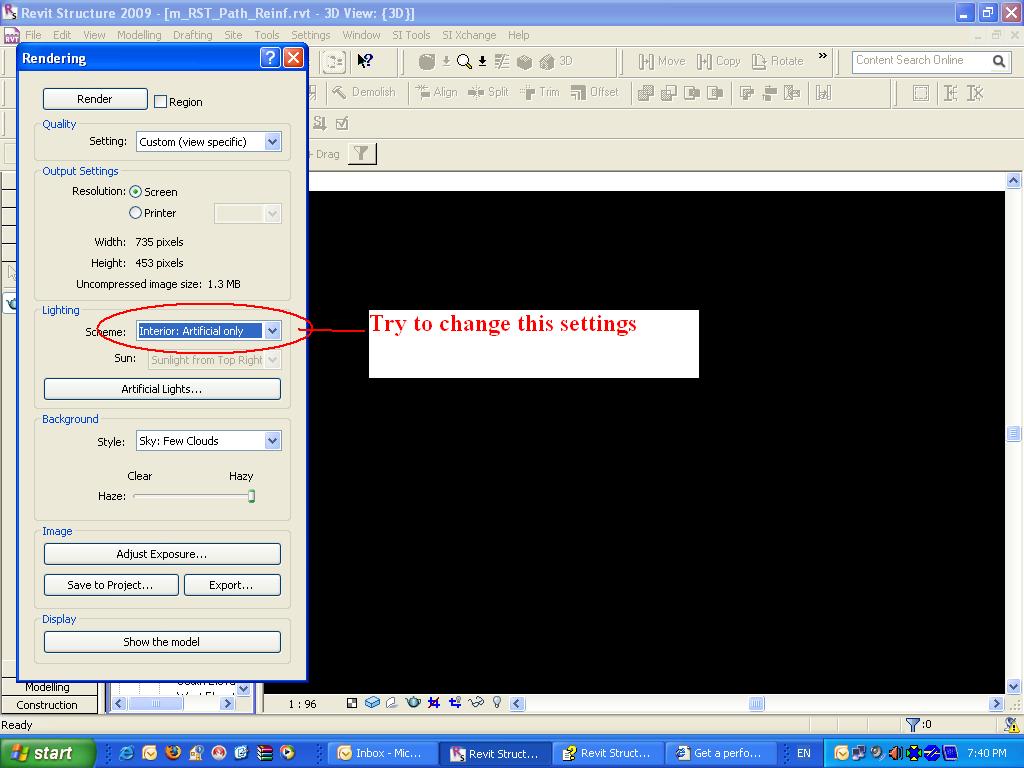
Task: Click the Zoom magnifier tool icon
Action: point(464,61)
